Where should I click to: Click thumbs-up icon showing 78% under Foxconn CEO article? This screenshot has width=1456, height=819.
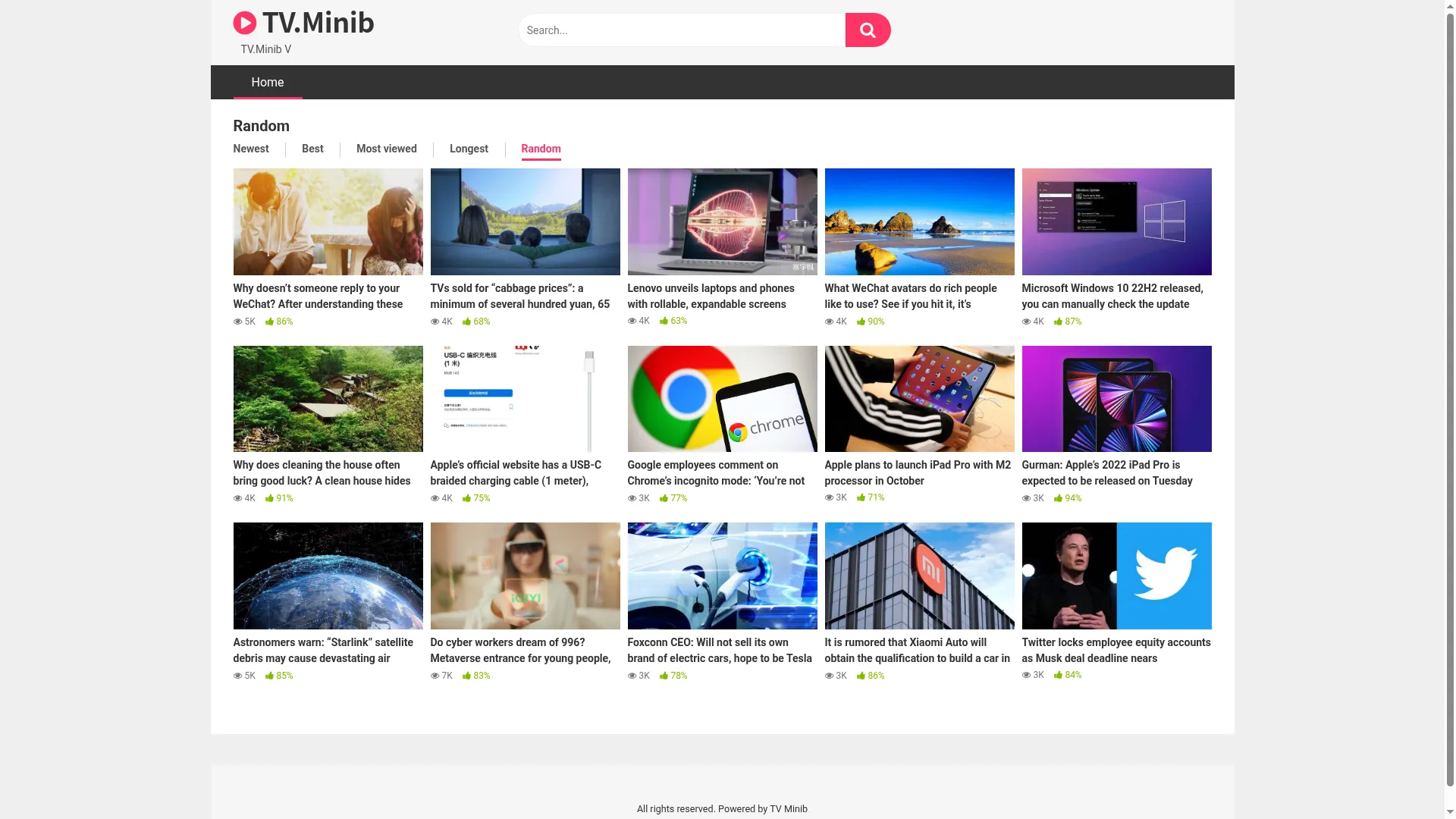[664, 676]
